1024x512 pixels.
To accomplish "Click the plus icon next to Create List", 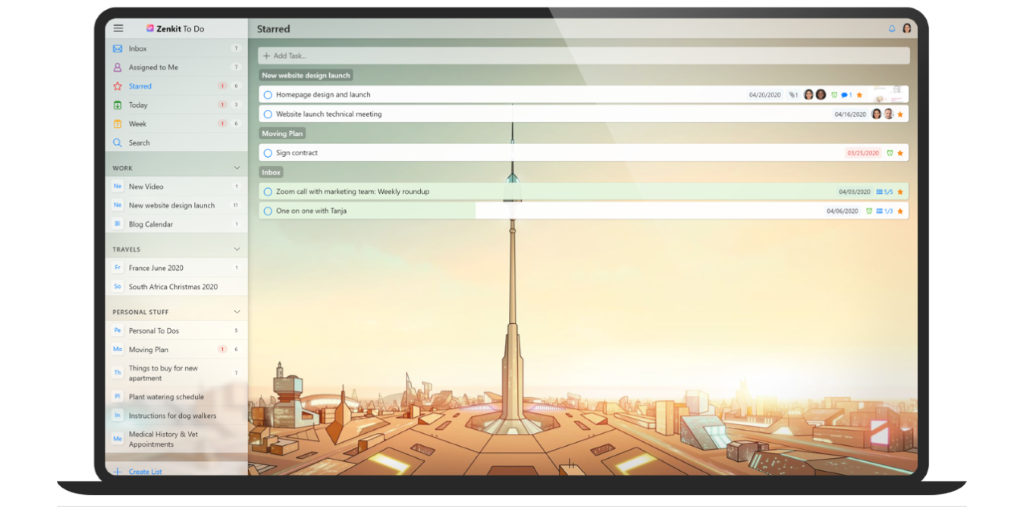I will (118, 472).
